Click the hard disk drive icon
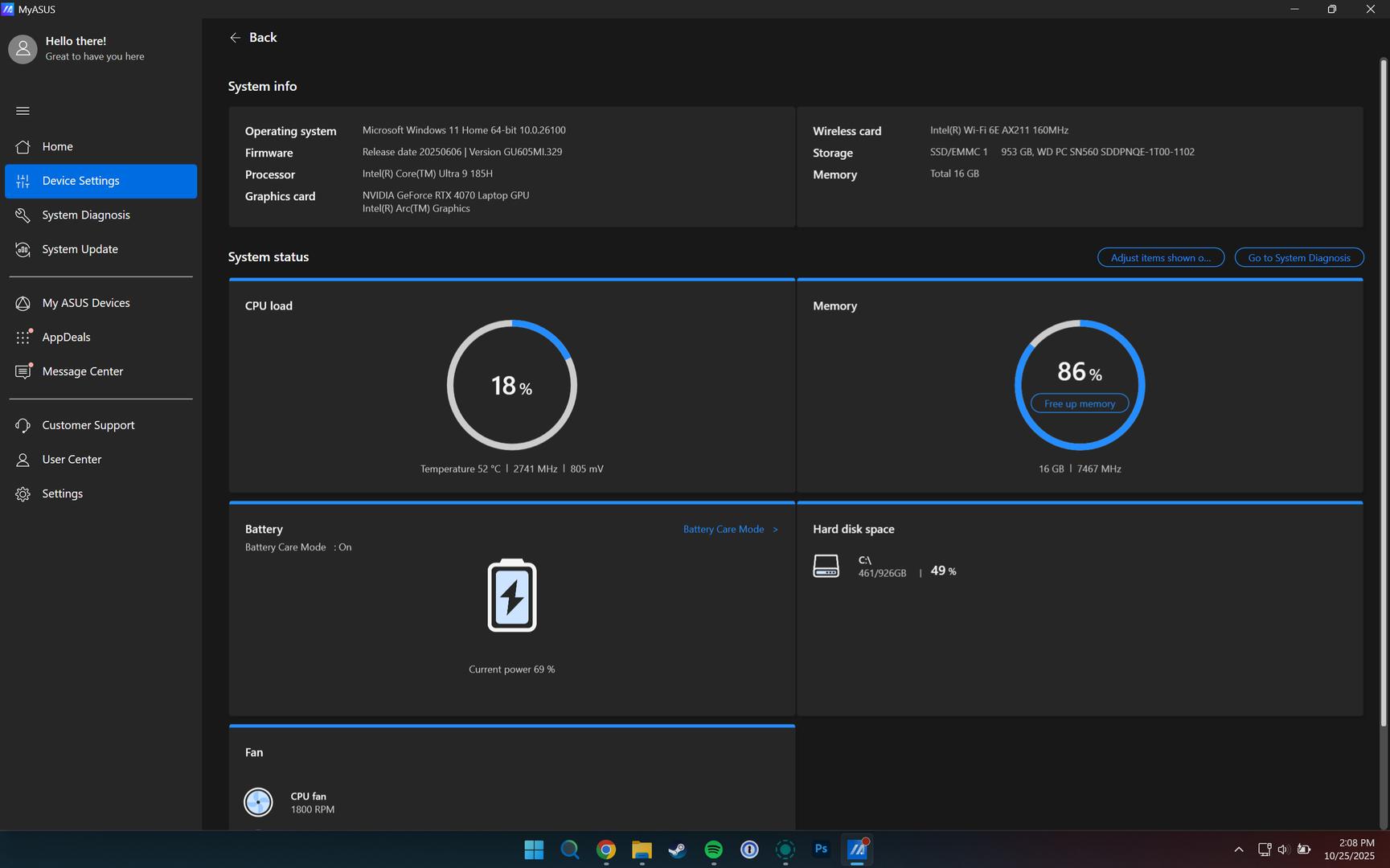The width and height of the screenshot is (1390, 868). (826, 566)
